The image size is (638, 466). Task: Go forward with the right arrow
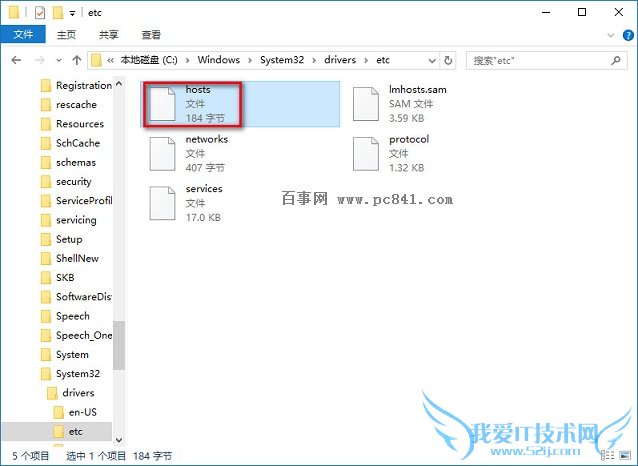click(40, 60)
